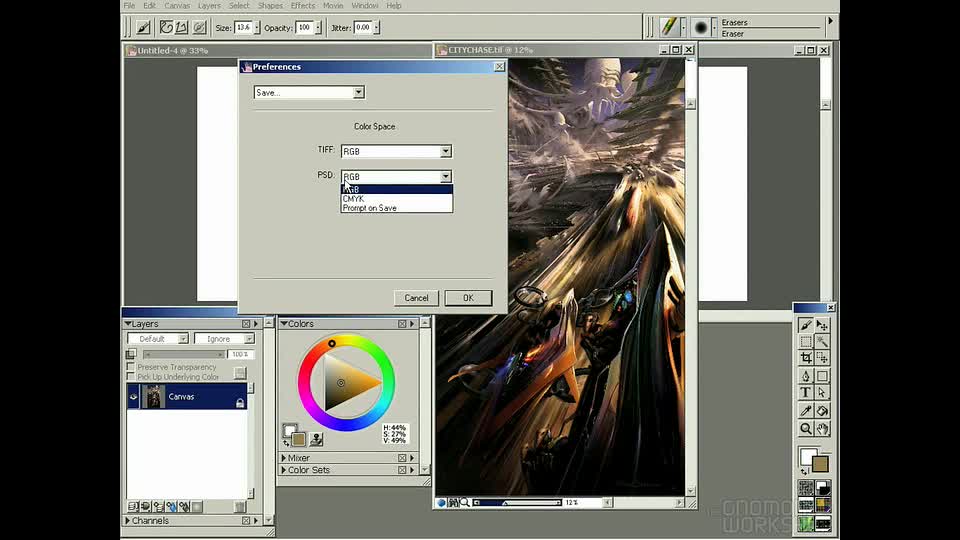The width and height of the screenshot is (960, 540).
Task: Expand the Mixer palette
Action: point(284,458)
